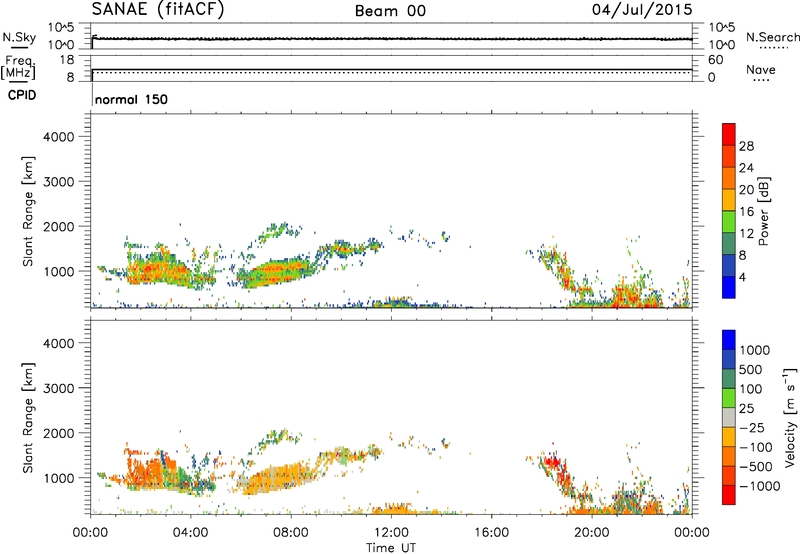Select the '20' label on Power color bar

pyautogui.click(x=746, y=190)
